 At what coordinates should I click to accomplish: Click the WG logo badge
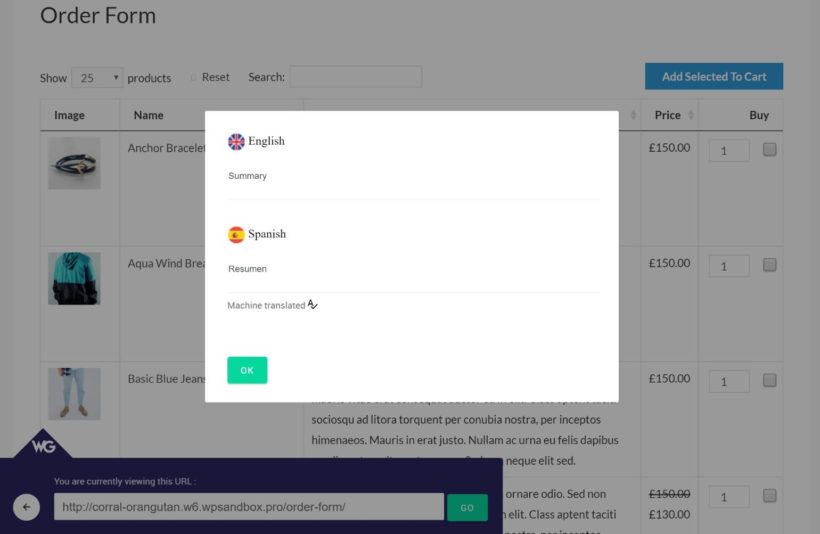pos(43,446)
